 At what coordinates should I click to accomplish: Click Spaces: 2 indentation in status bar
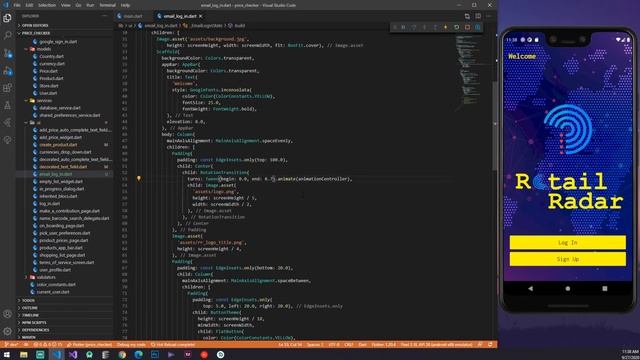pos(315,345)
